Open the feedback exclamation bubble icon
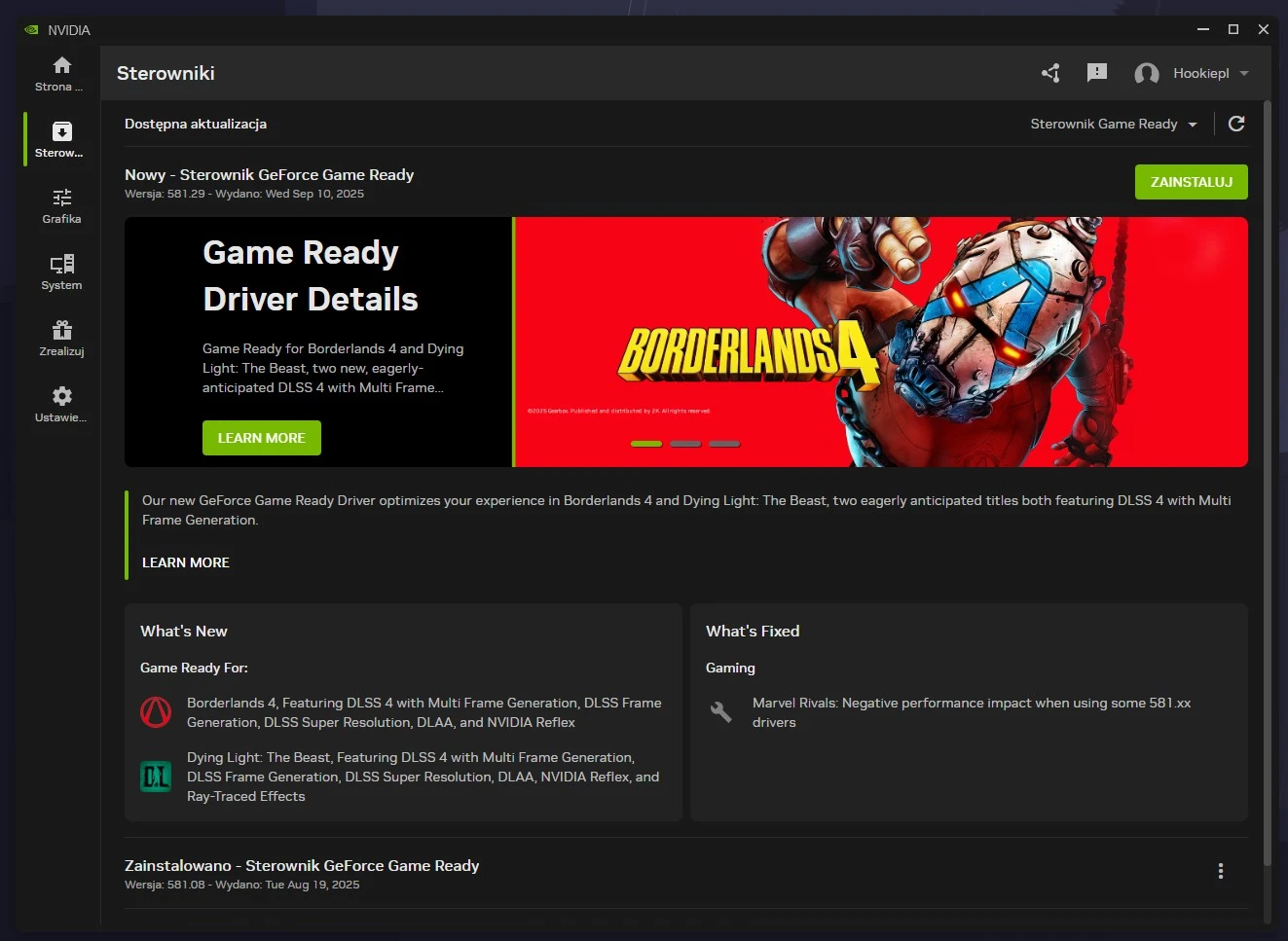Image resolution: width=1288 pixels, height=941 pixels. (x=1097, y=73)
